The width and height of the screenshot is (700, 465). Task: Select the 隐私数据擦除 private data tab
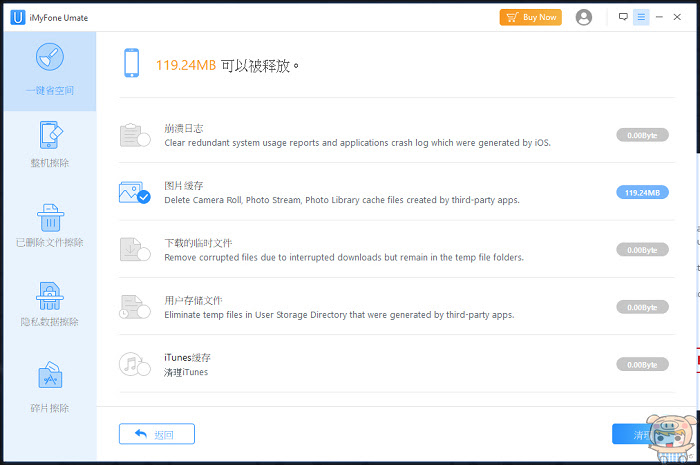[x=50, y=304]
